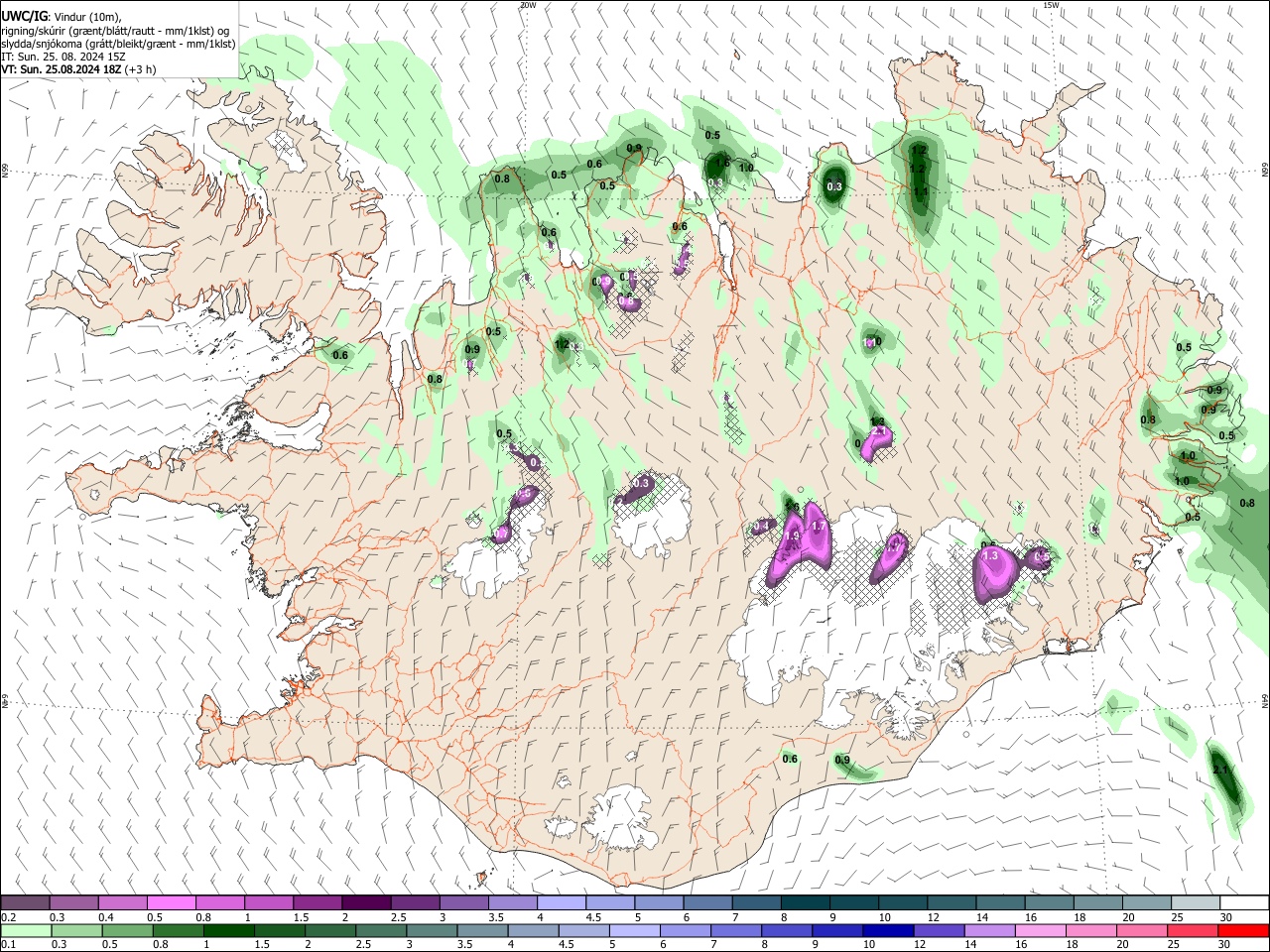Click the lavender 14 swatch in rain scale
Screen dimensions: 1270x952
coord(990,930)
